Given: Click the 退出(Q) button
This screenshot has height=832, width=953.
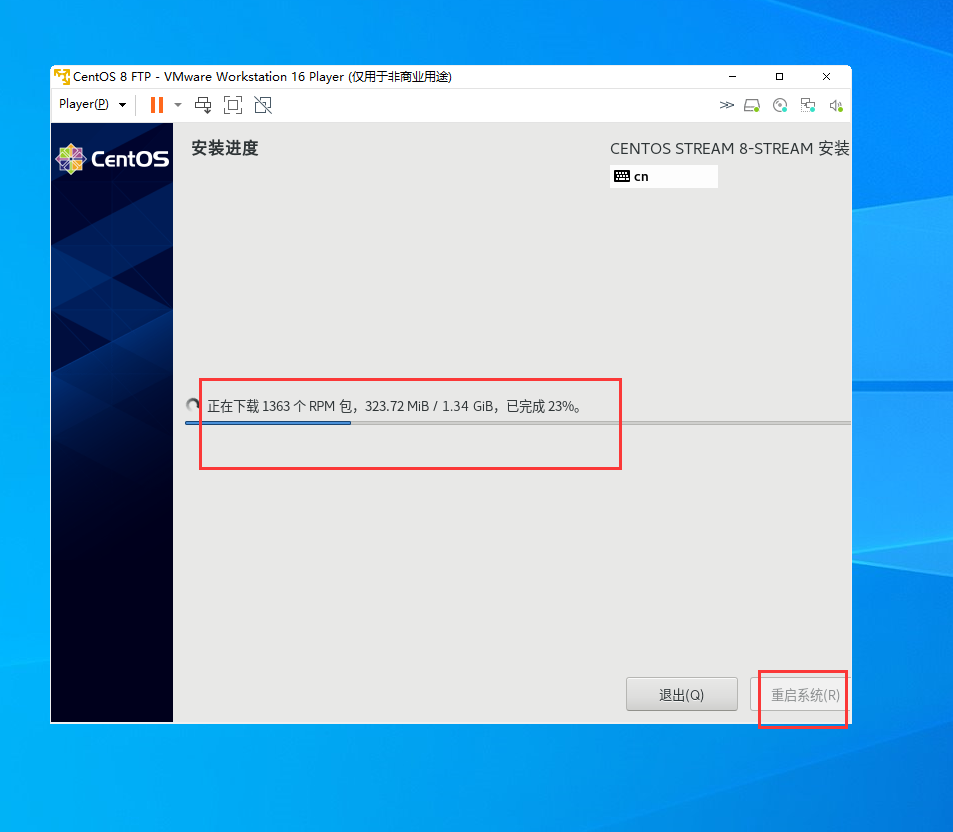Looking at the screenshot, I should point(682,695).
